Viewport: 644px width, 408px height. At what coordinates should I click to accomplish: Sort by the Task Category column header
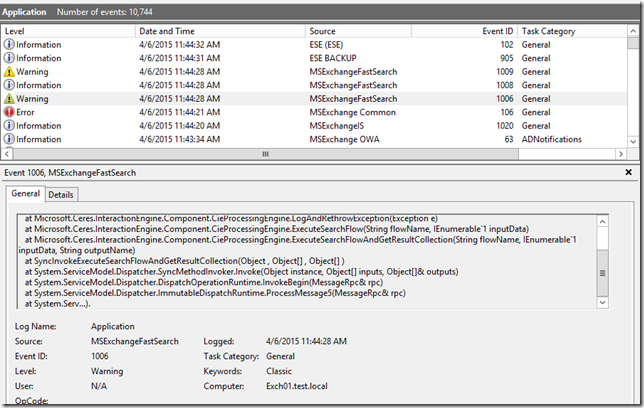(x=572, y=31)
